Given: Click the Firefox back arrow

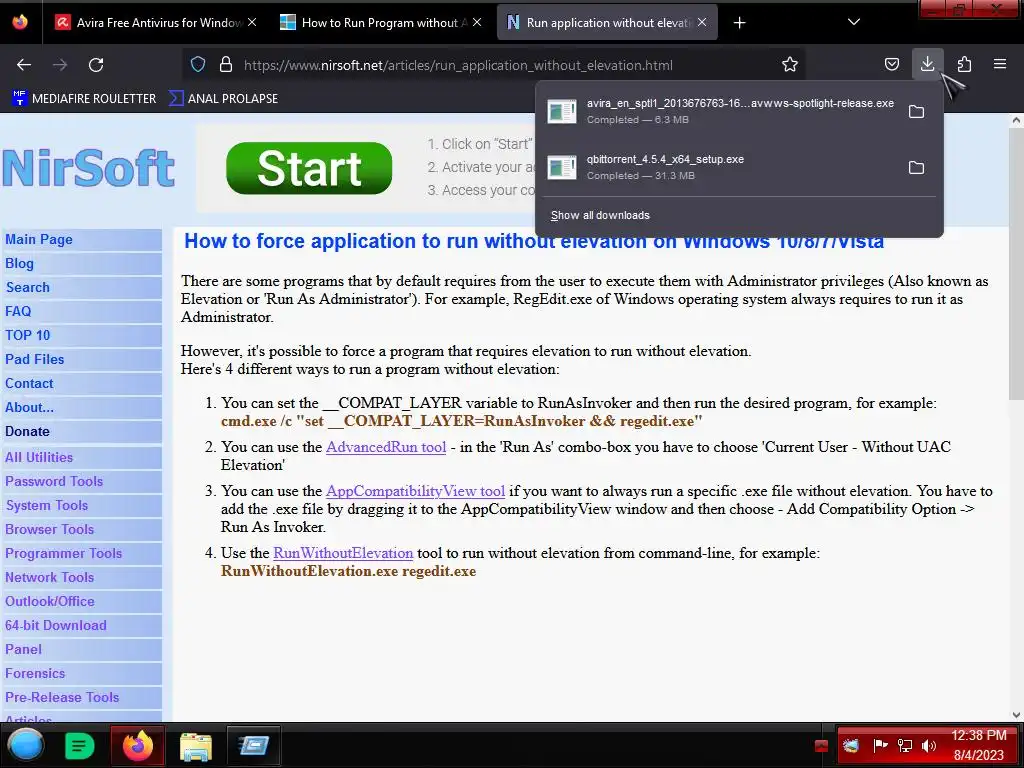Looking at the screenshot, I should pyautogui.click(x=24, y=65).
